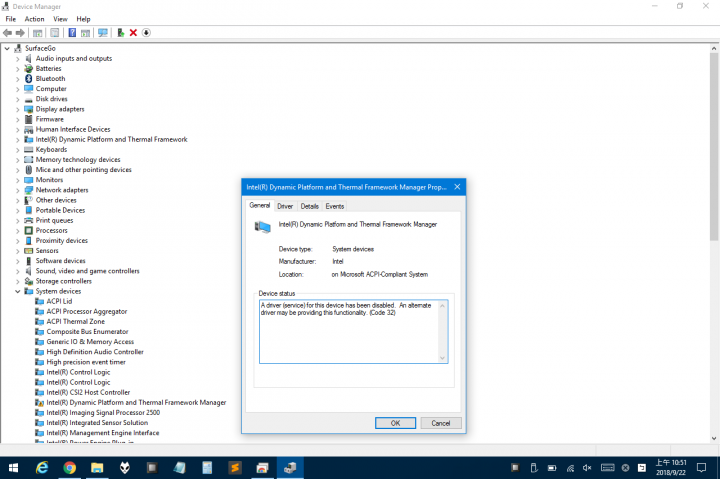Expand the Firmware category

point(17,119)
